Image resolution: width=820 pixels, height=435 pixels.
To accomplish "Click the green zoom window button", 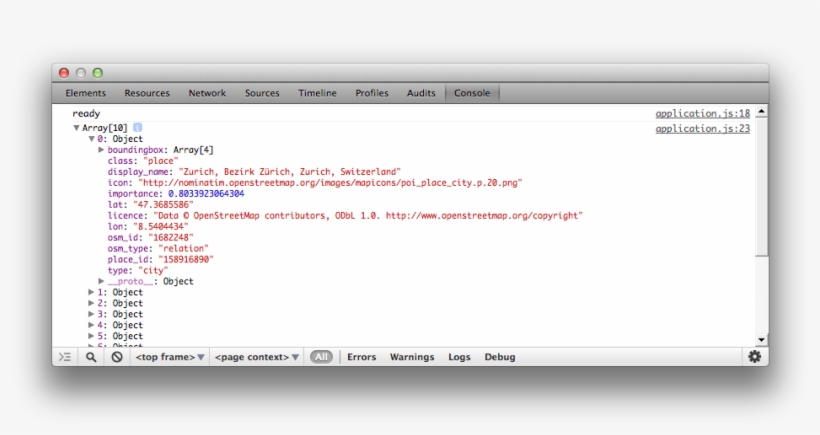I will click(98, 73).
